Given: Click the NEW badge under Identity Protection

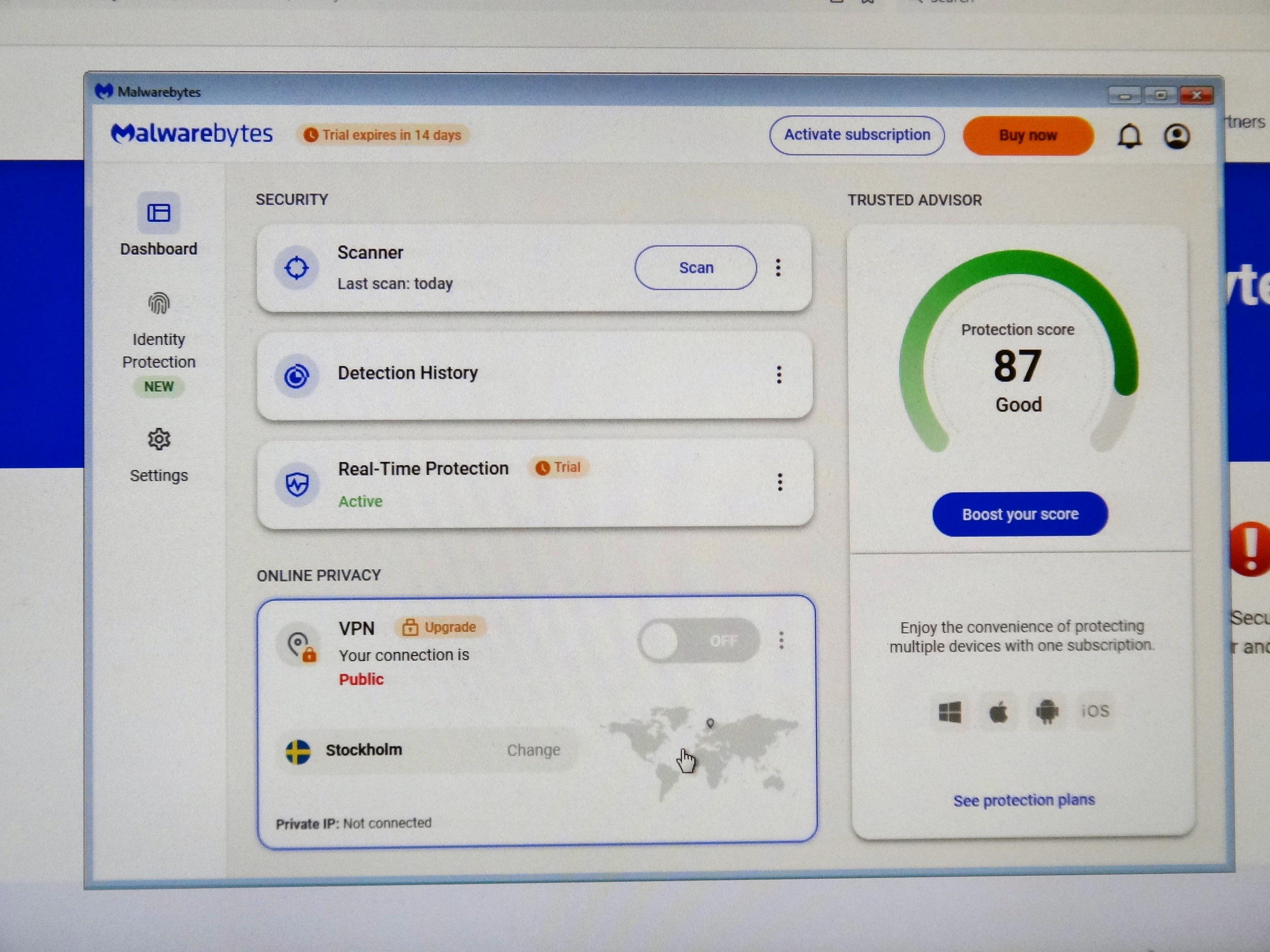Looking at the screenshot, I should click(x=158, y=386).
